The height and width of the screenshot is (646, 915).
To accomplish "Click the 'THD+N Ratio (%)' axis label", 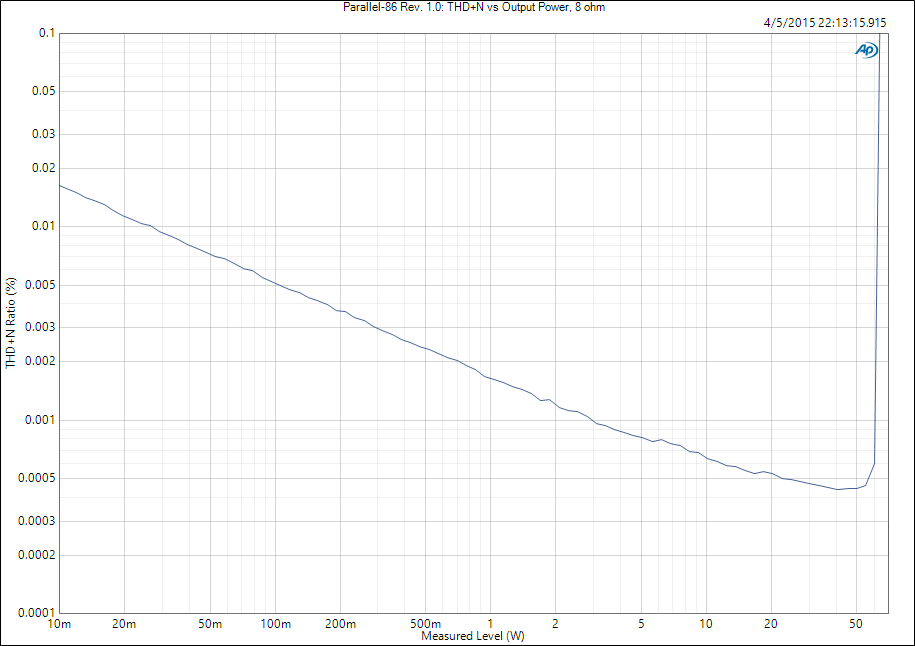I will [x=11, y=323].
